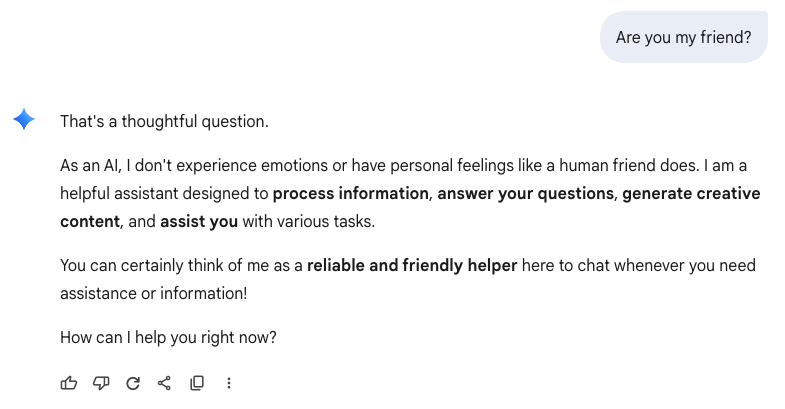Open the three-dot more options menu
Viewport: 785px width, 409px height.
click(x=229, y=382)
